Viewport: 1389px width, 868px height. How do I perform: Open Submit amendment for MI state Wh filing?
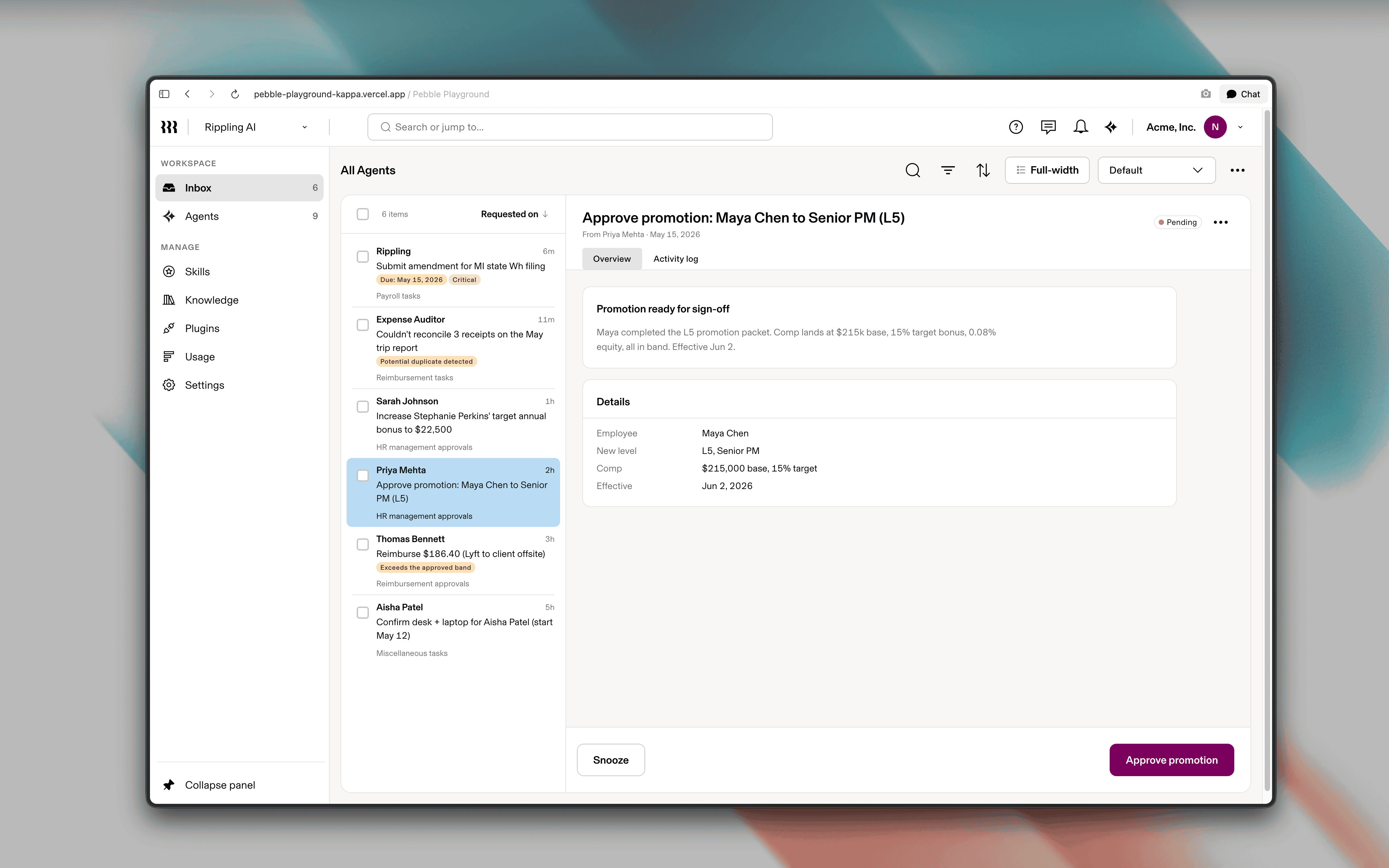click(460, 266)
